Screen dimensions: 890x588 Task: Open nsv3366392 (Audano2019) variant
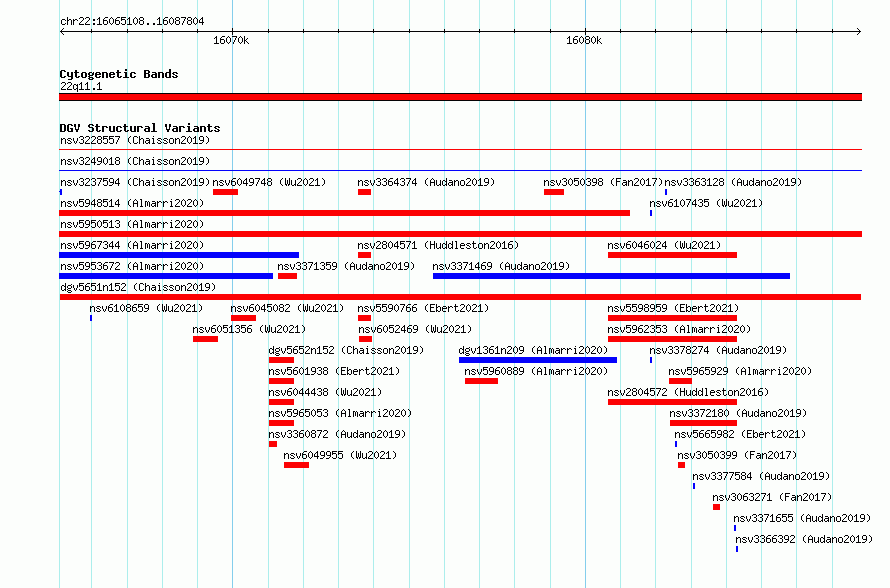[804, 539]
